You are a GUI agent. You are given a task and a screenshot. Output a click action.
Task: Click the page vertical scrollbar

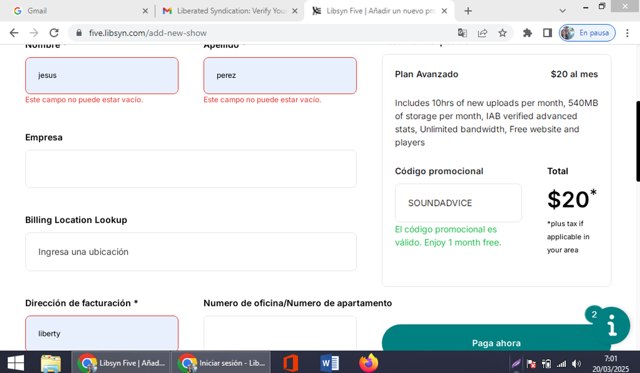[638, 141]
